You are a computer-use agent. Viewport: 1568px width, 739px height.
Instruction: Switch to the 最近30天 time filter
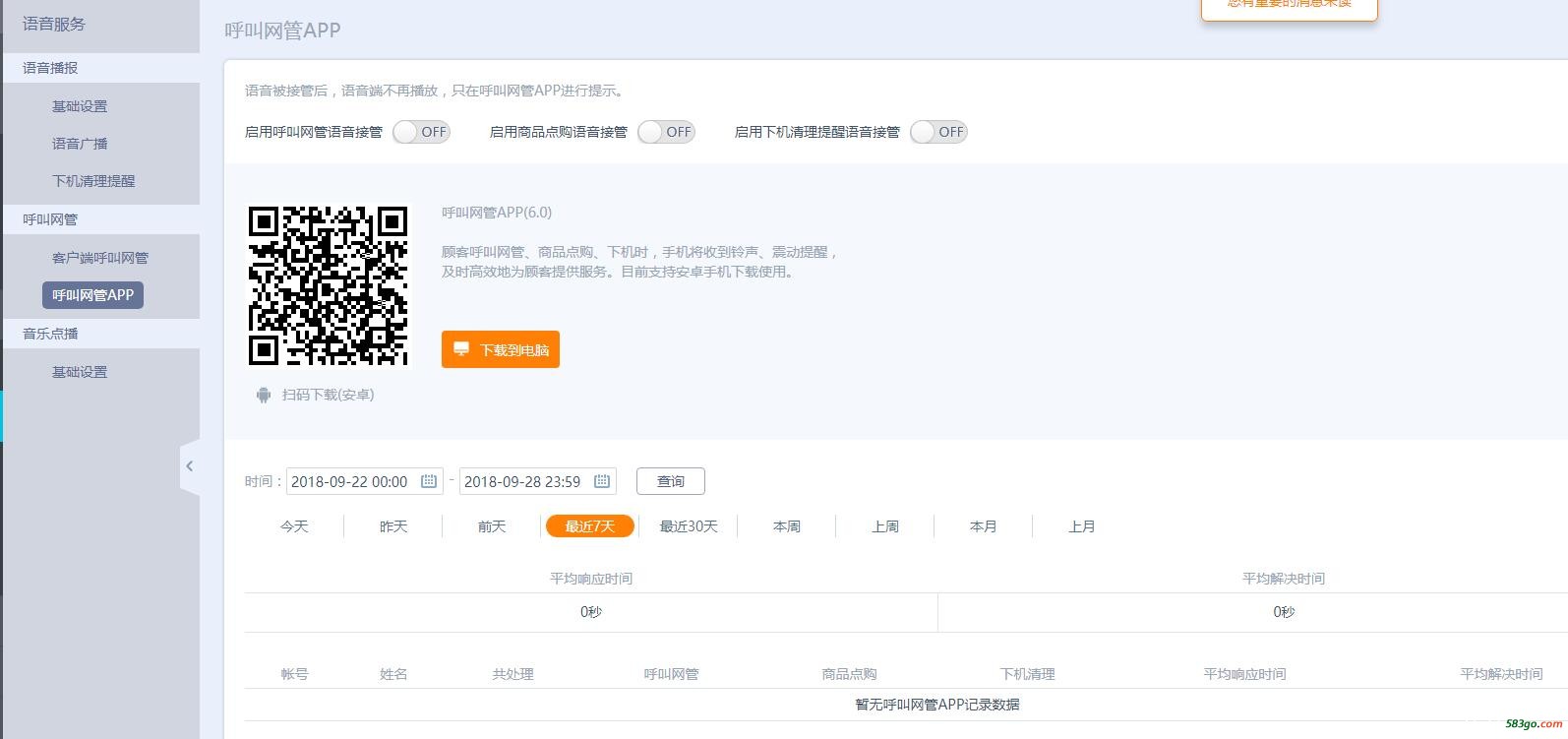(688, 526)
